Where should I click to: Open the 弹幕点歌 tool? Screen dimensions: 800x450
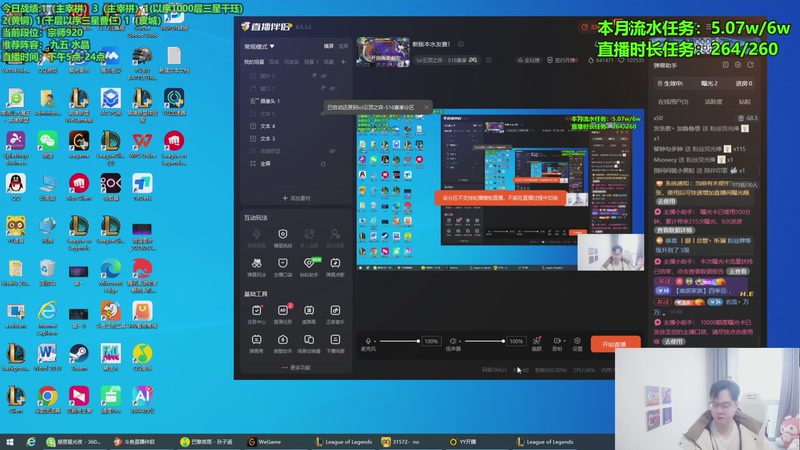pyautogui.click(x=335, y=266)
